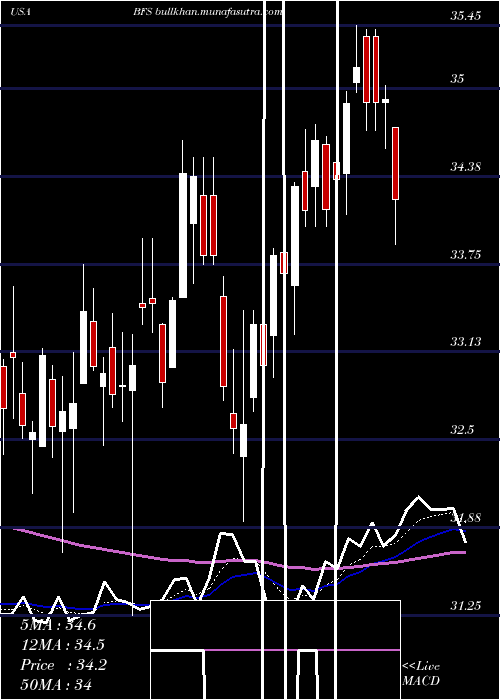Click the <<Live MACD label
The image size is (500, 700).
click(421, 673)
